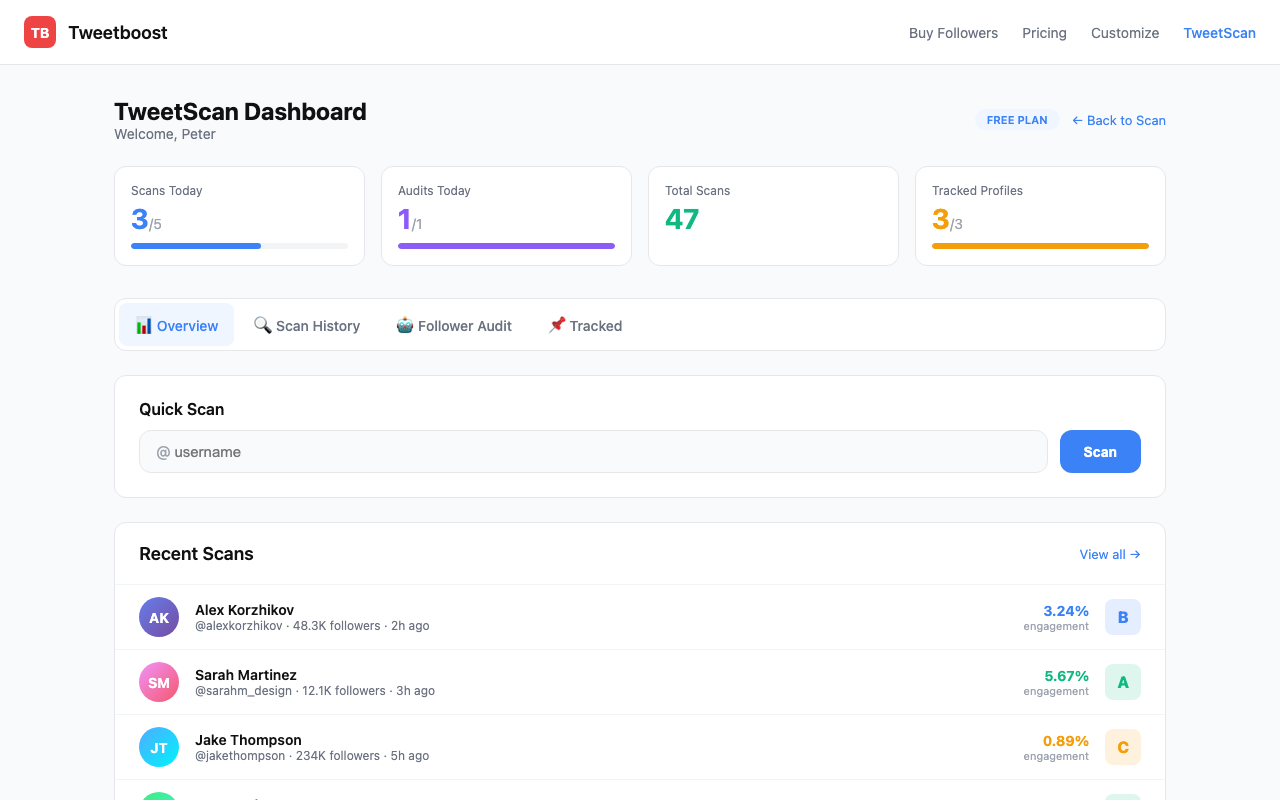Click the Total Scans label
The width and height of the screenshot is (1280, 800).
coord(698,190)
